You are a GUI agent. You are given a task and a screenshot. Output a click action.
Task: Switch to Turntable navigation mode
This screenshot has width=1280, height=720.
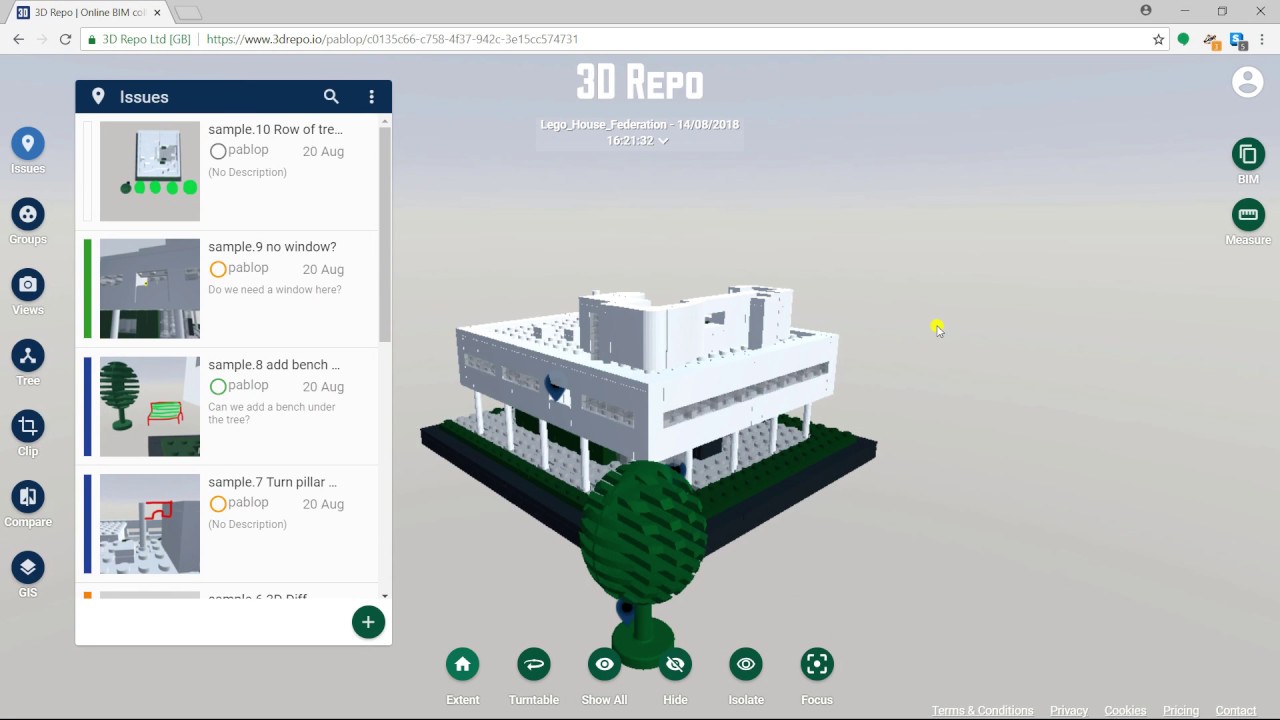click(533, 664)
